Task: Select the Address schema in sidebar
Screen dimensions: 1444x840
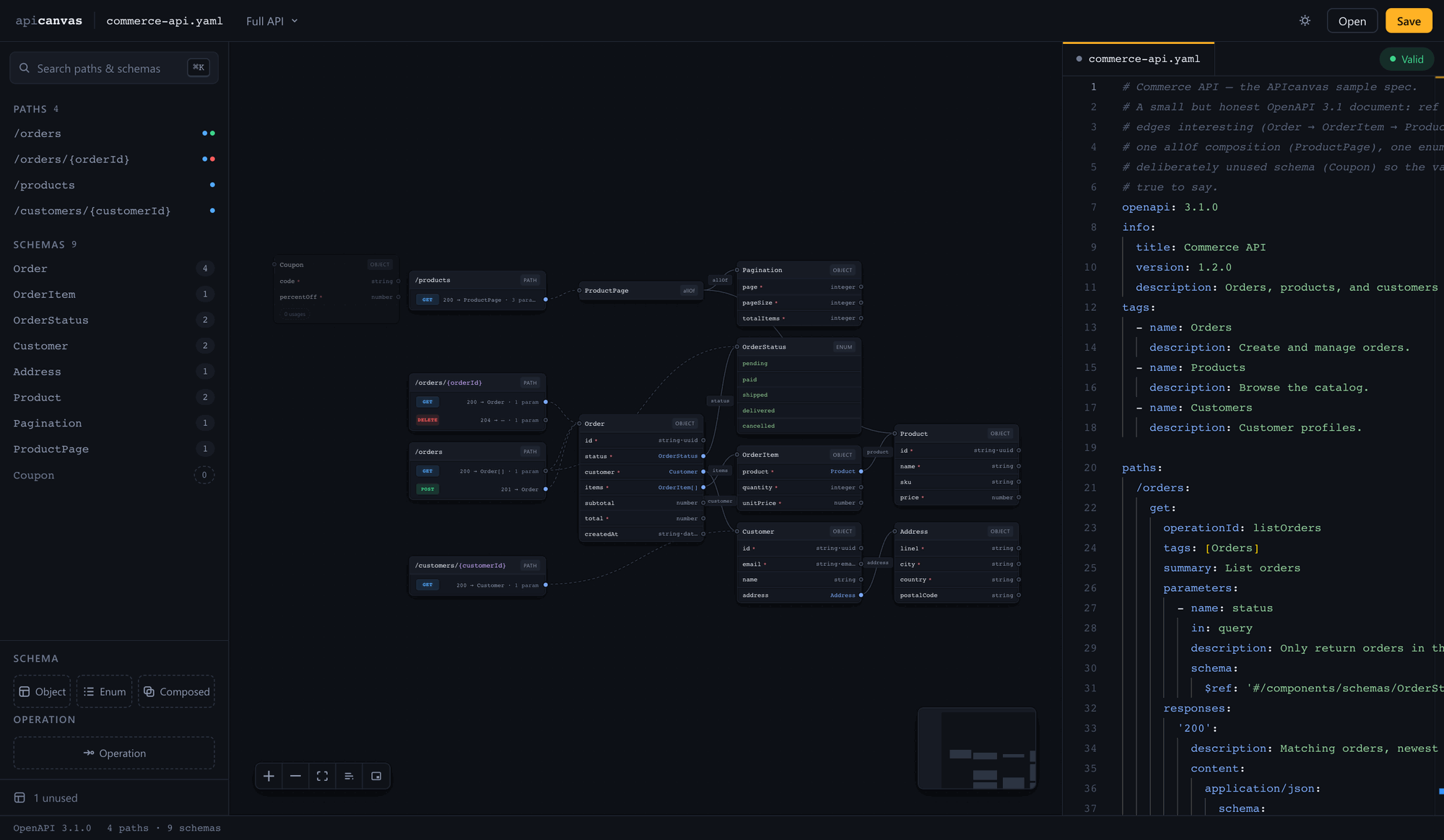Action: [114, 372]
